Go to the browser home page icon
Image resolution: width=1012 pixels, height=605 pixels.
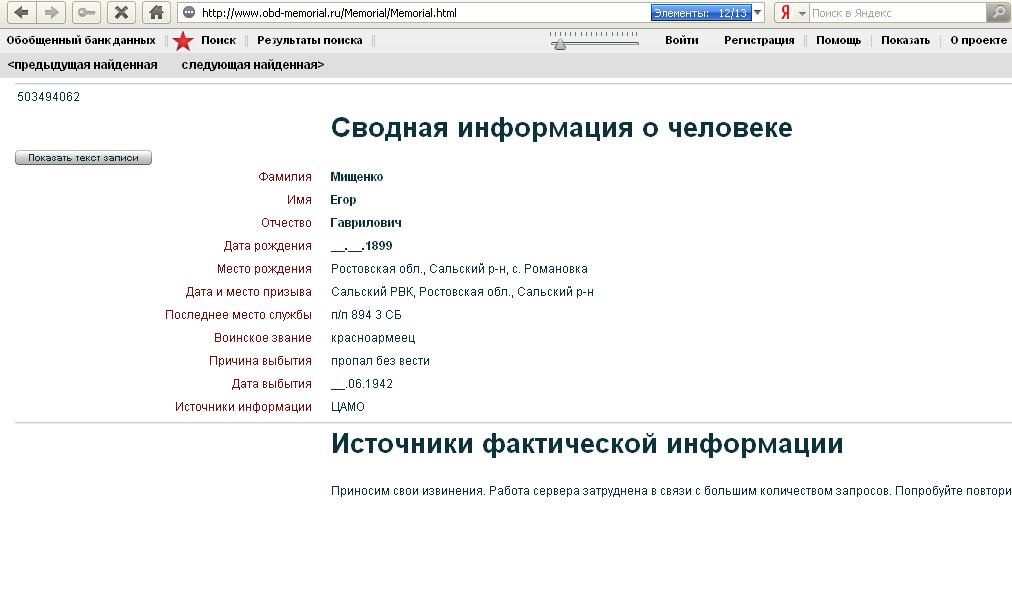click(155, 13)
